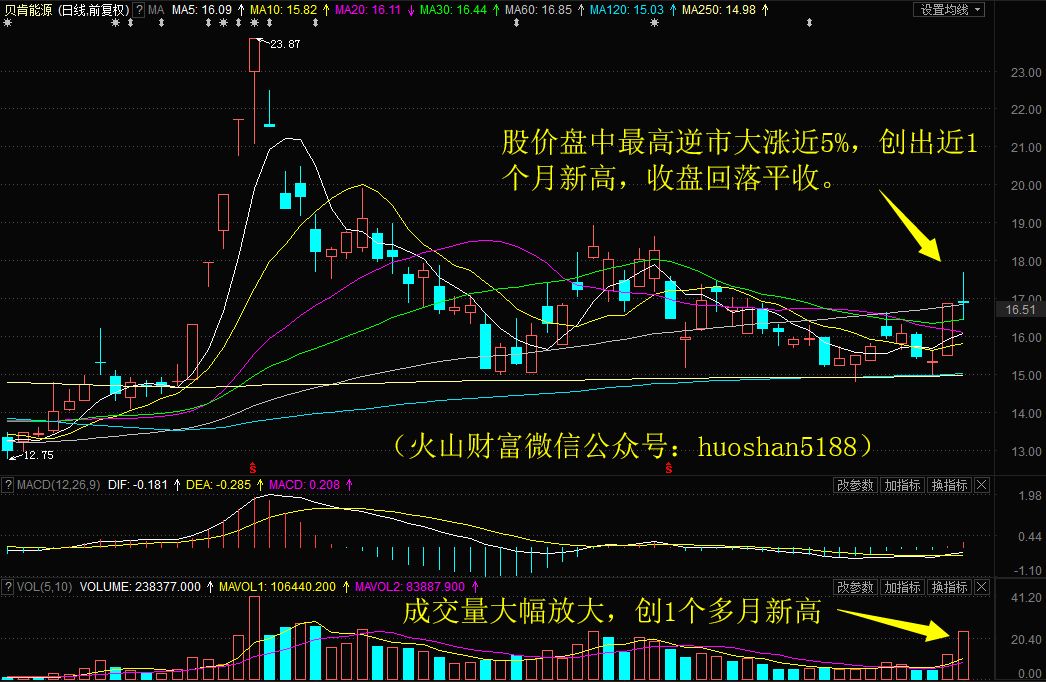
Task: Click the 23.87 high price label
Action: [x=285, y=44]
